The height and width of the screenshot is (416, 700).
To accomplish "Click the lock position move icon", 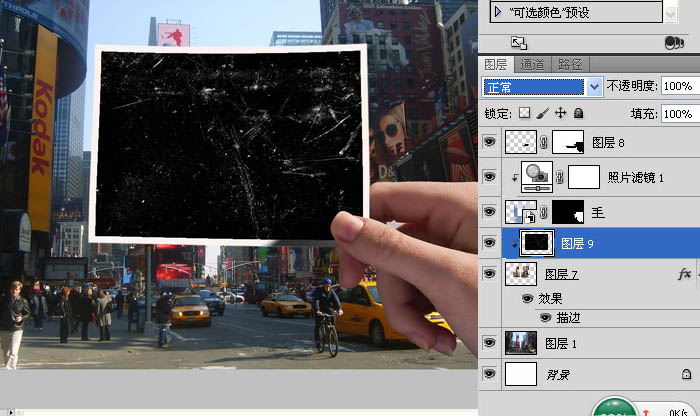I will tap(561, 113).
